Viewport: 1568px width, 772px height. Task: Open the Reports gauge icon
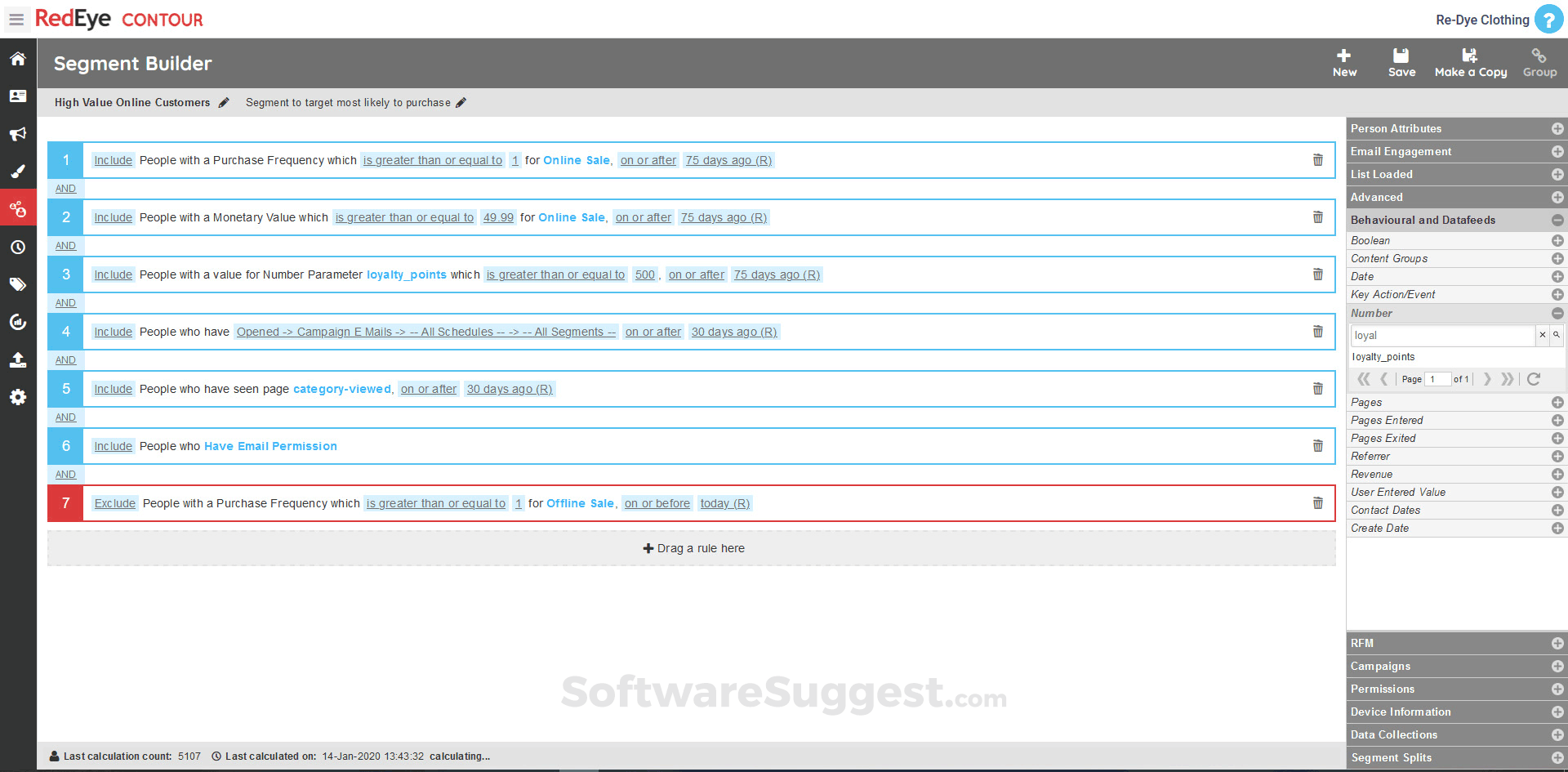point(17,322)
